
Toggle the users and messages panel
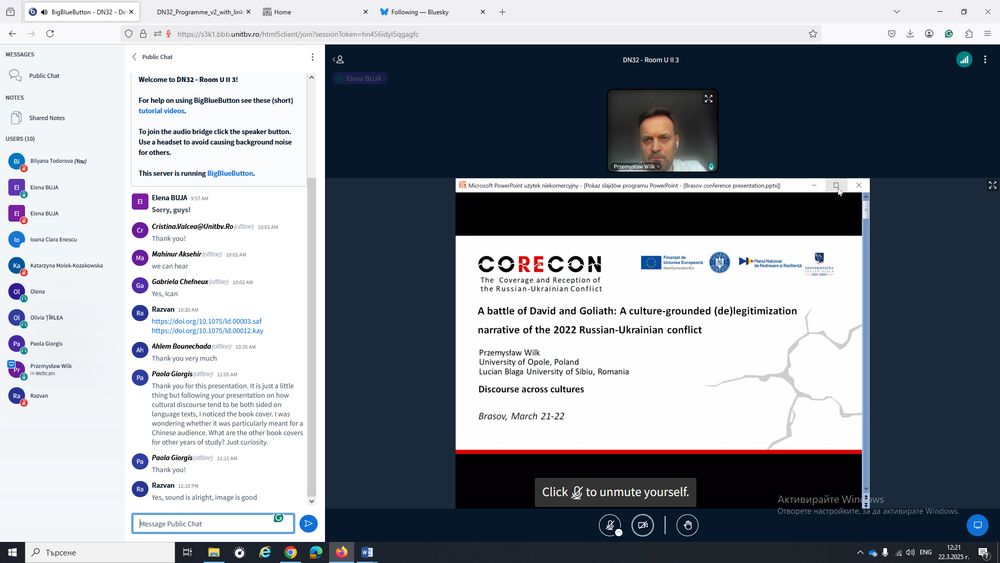click(x=339, y=59)
